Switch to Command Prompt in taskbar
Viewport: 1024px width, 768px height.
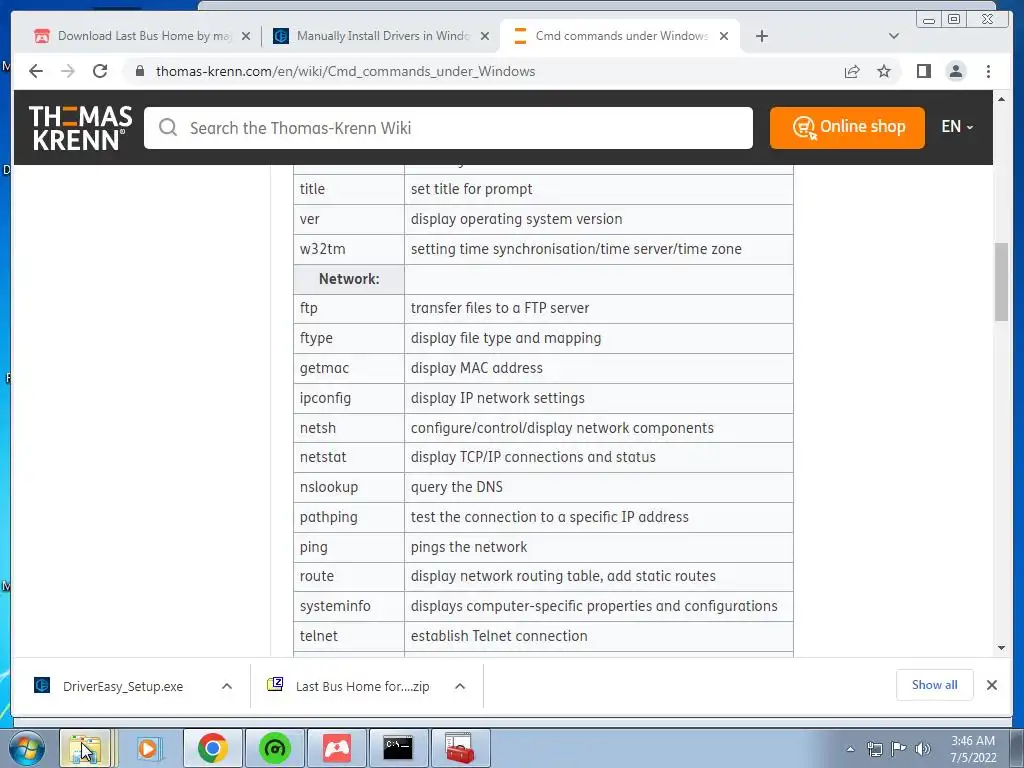[398, 748]
